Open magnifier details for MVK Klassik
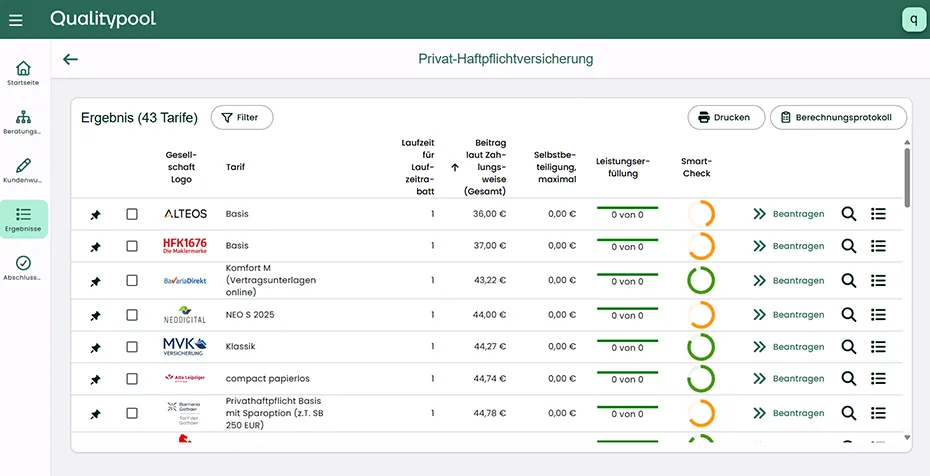The height and width of the screenshot is (476, 930). point(849,347)
